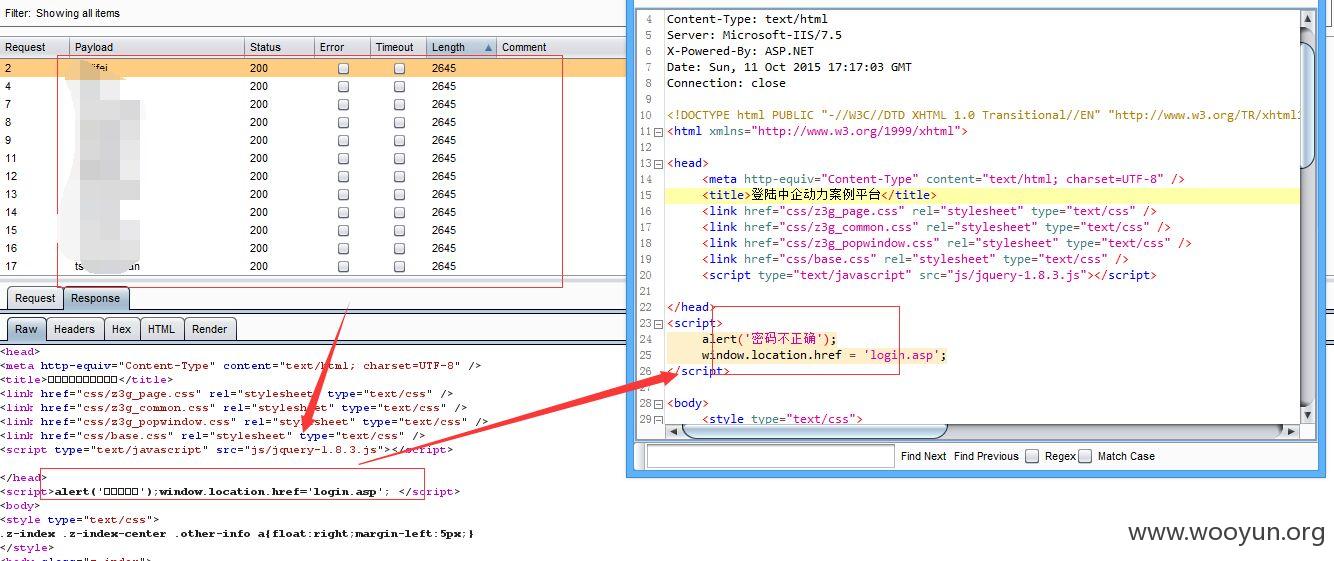This screenshot has width=1334, height=561.
Task: Sort results by Error column header
Action: click(342, 47)
